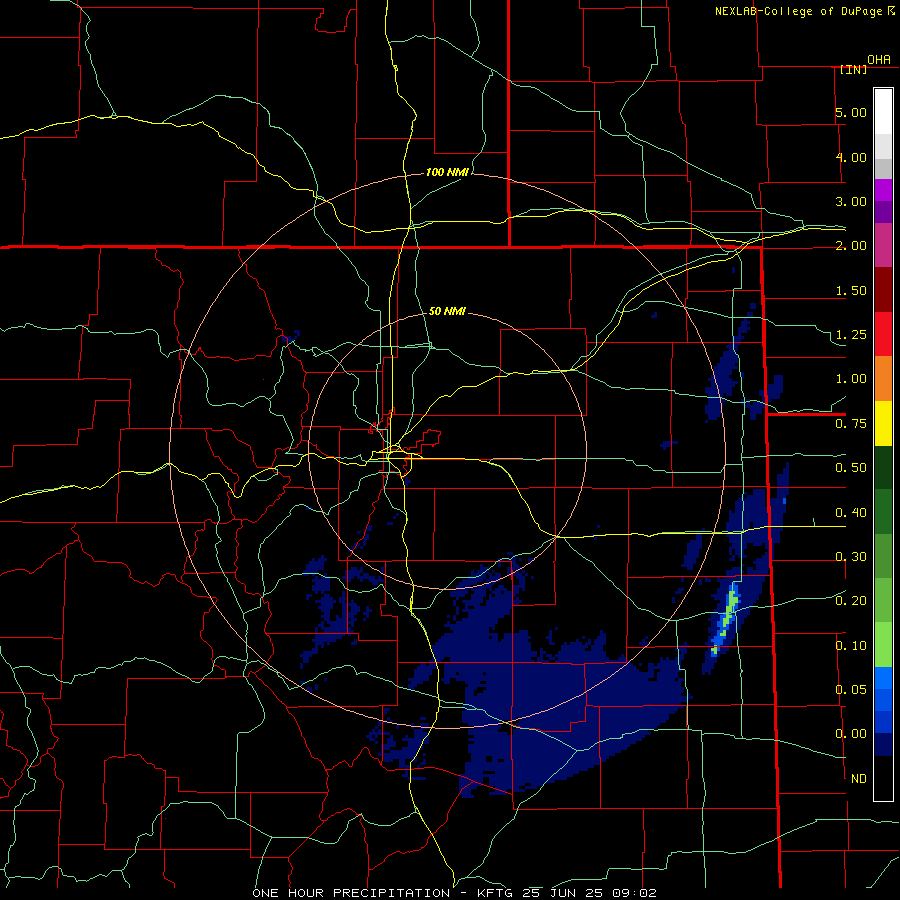The height and width of the screenshot is (900, 900).
Task: Click the 0.00 legend value
Action: (851, 734)
